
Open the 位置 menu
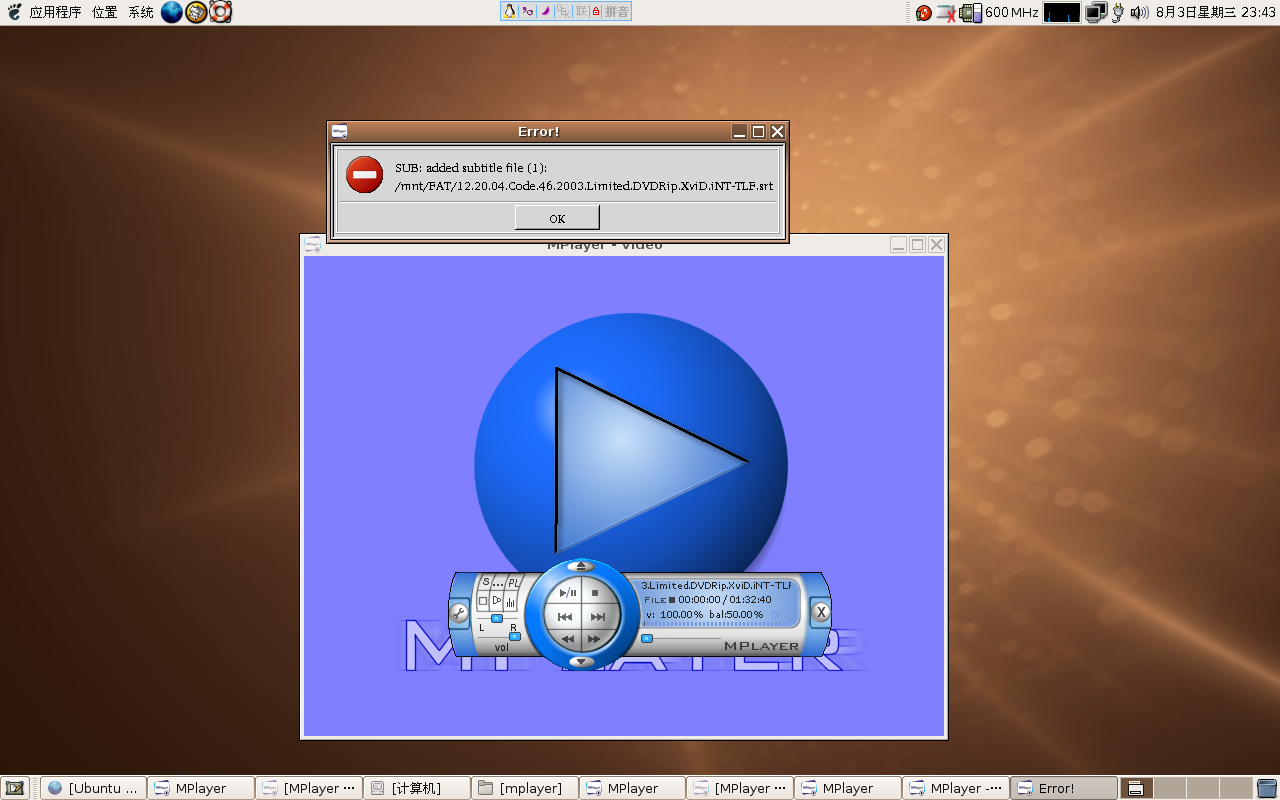[x=104, y=12]
